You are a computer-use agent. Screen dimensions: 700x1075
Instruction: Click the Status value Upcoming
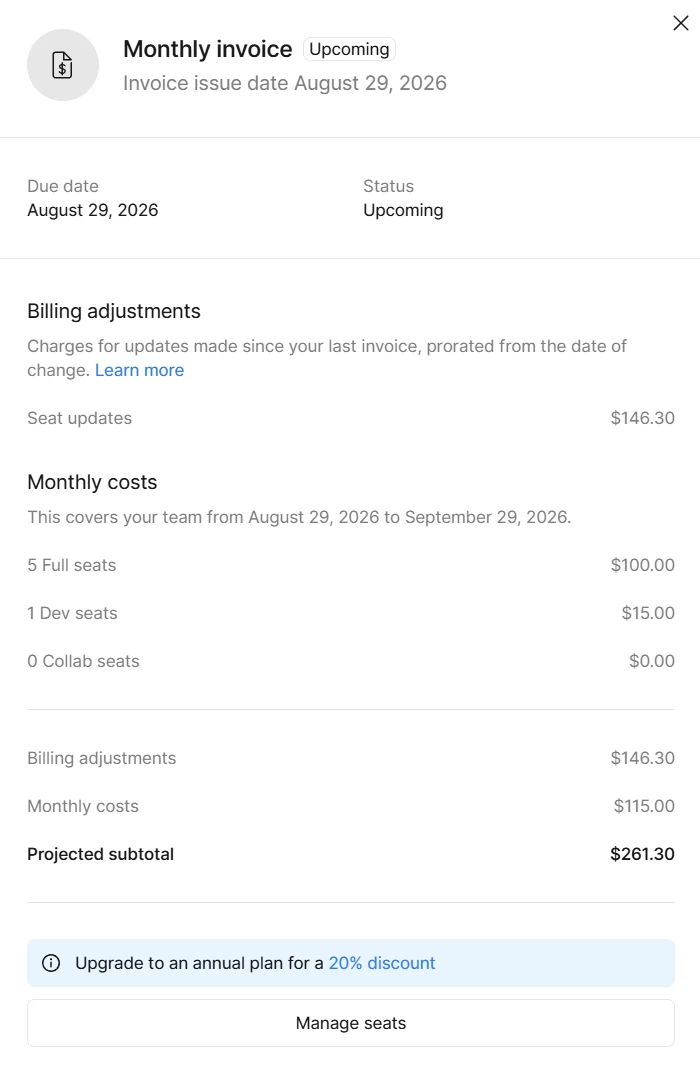[x=403, y=210]
